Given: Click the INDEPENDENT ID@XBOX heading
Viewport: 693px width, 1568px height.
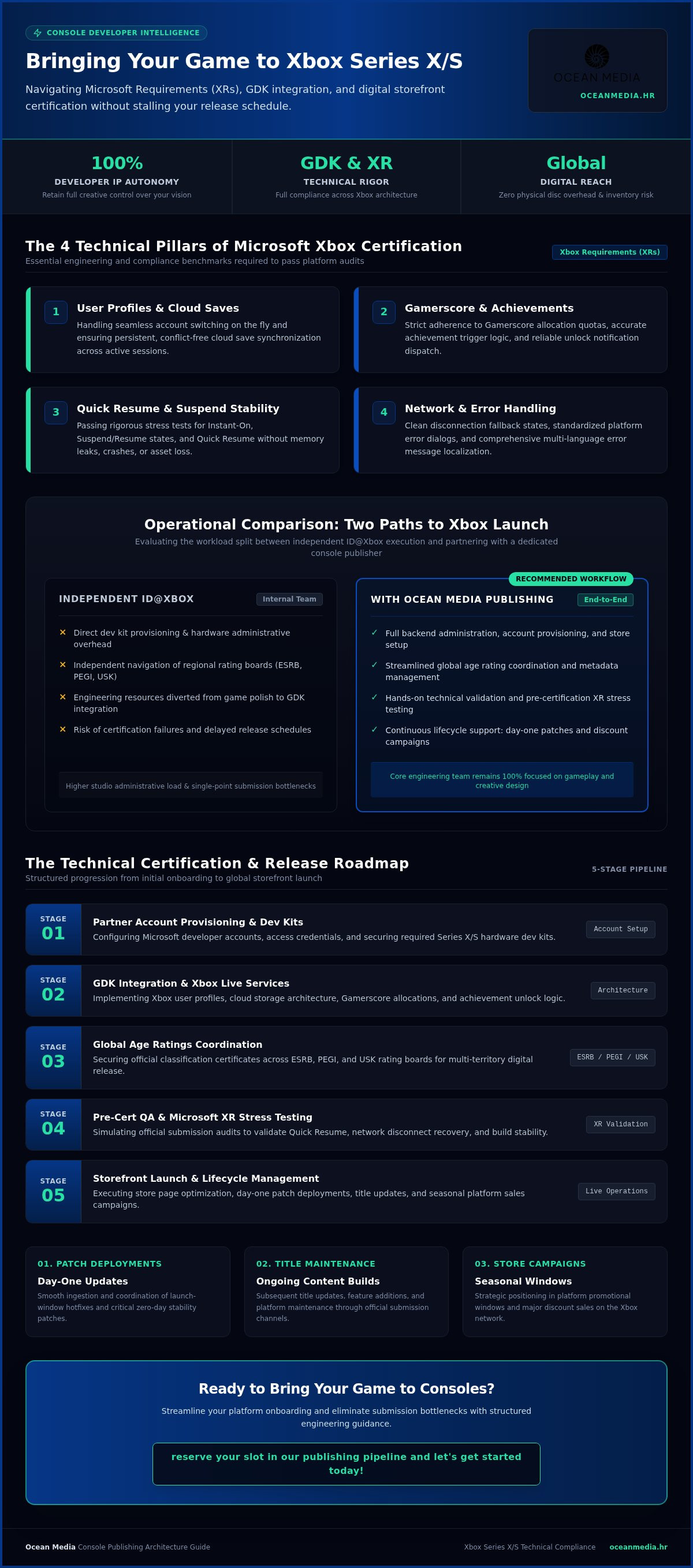Looking at the screenshot, I should click(x=126, y=599).
